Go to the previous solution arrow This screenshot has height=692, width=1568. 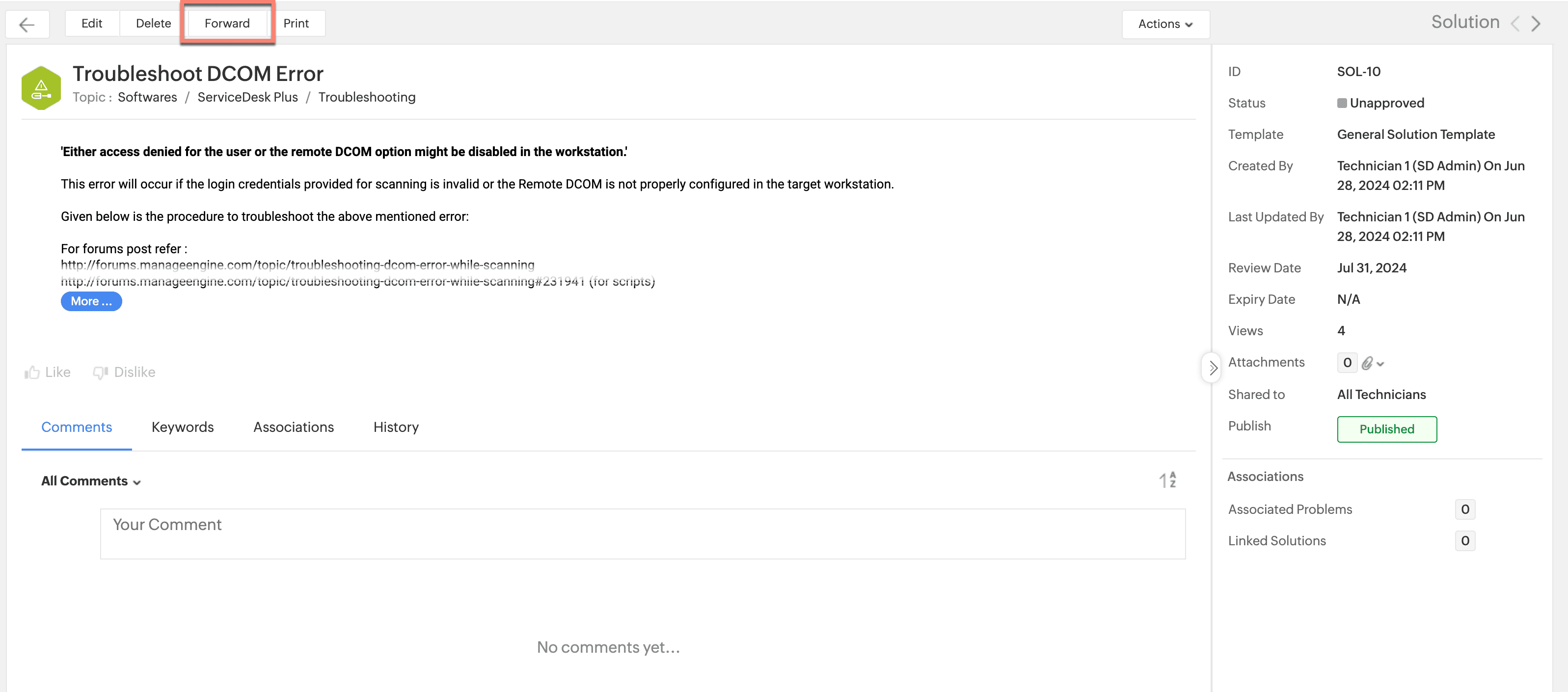[x=1515, y=24]
